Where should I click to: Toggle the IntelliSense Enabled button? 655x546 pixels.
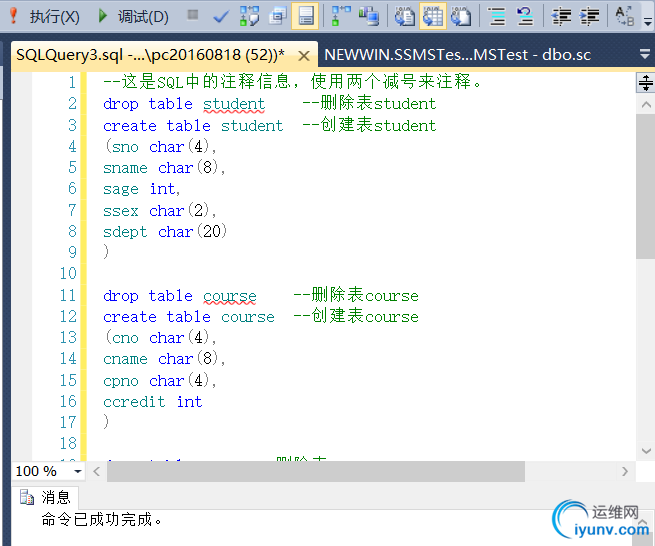(305, 16)
